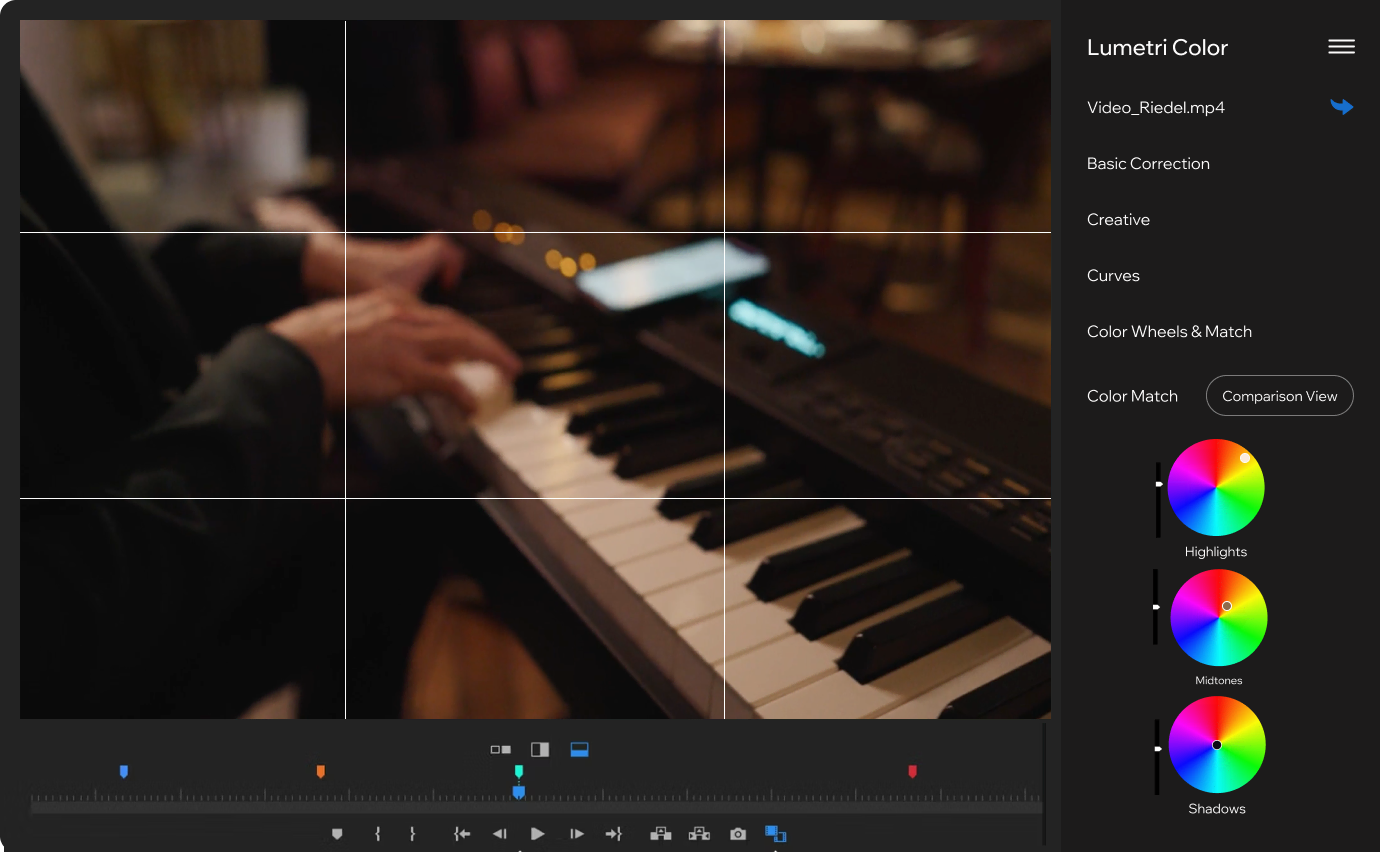1380x852 pixels.
Task: Toggle the blue Comparison View icon in transport bar
Action: click(x=776, y=833)
